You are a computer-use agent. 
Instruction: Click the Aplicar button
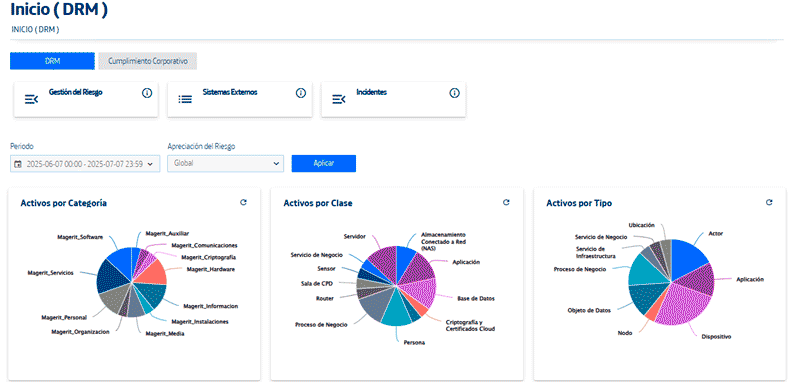coord(323,163)
